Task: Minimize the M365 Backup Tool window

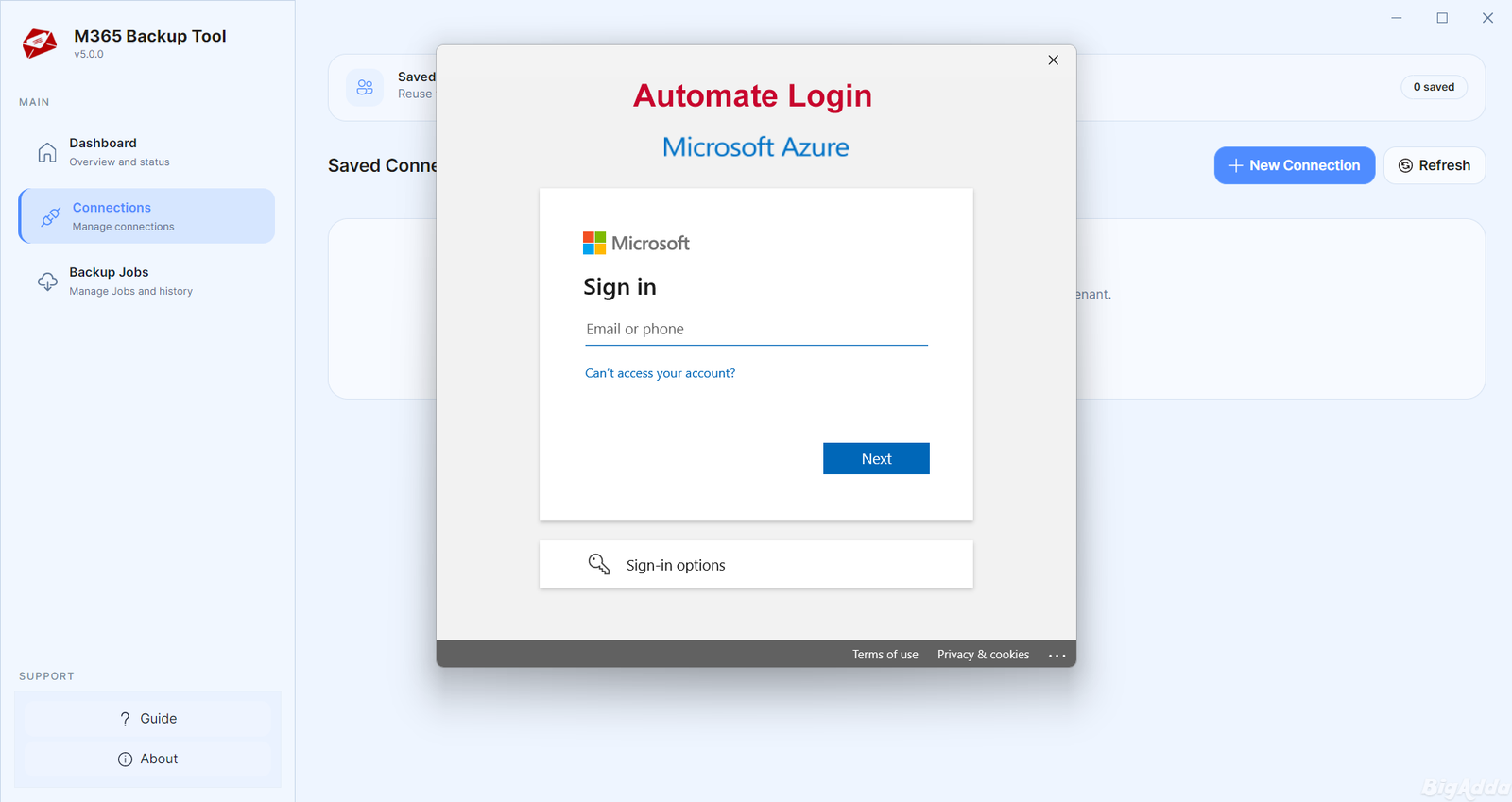Action: (x=1397, y=18)
